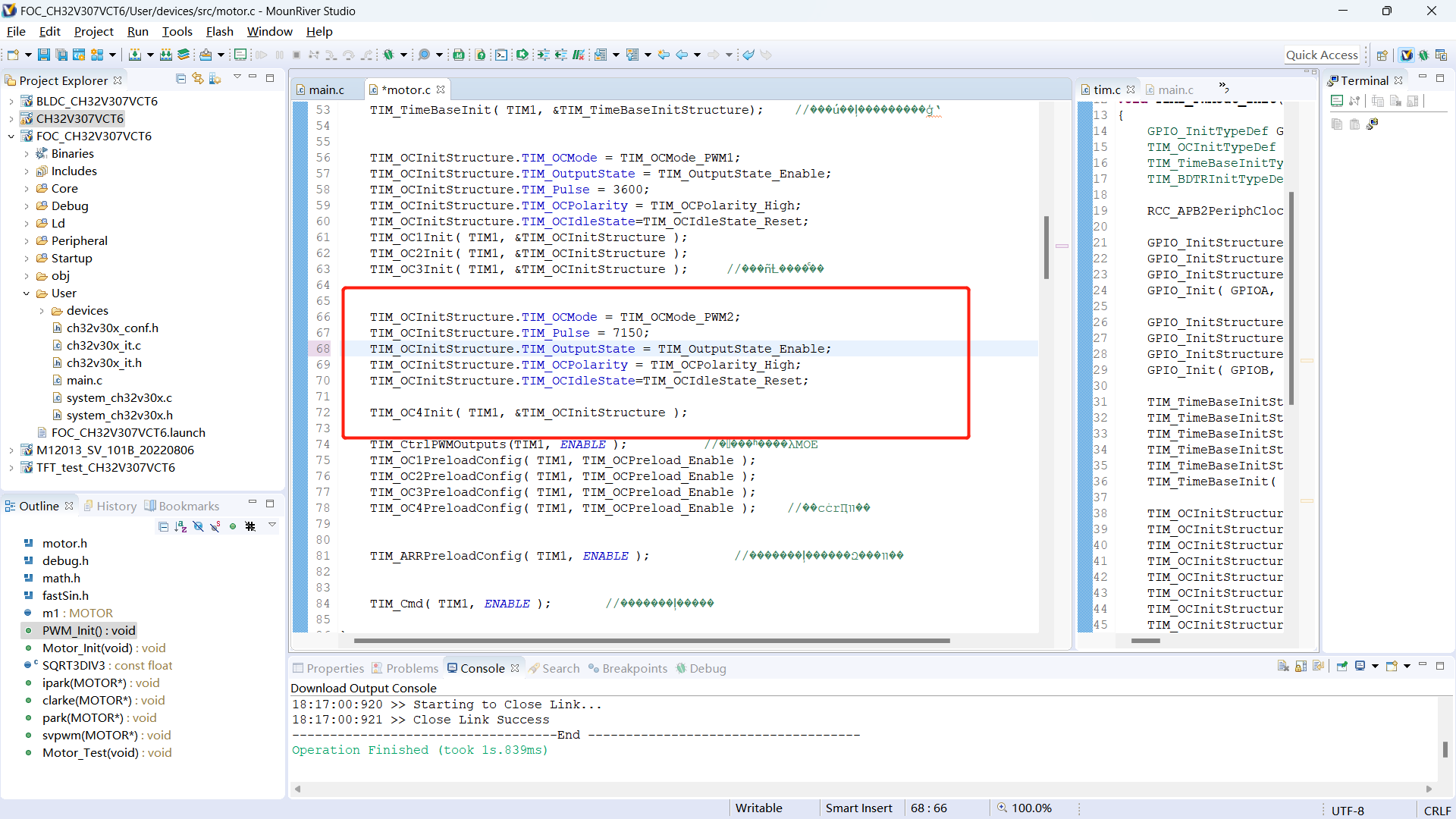Open the Flash menu
The image size is (1456, 819).
(219, 31)
